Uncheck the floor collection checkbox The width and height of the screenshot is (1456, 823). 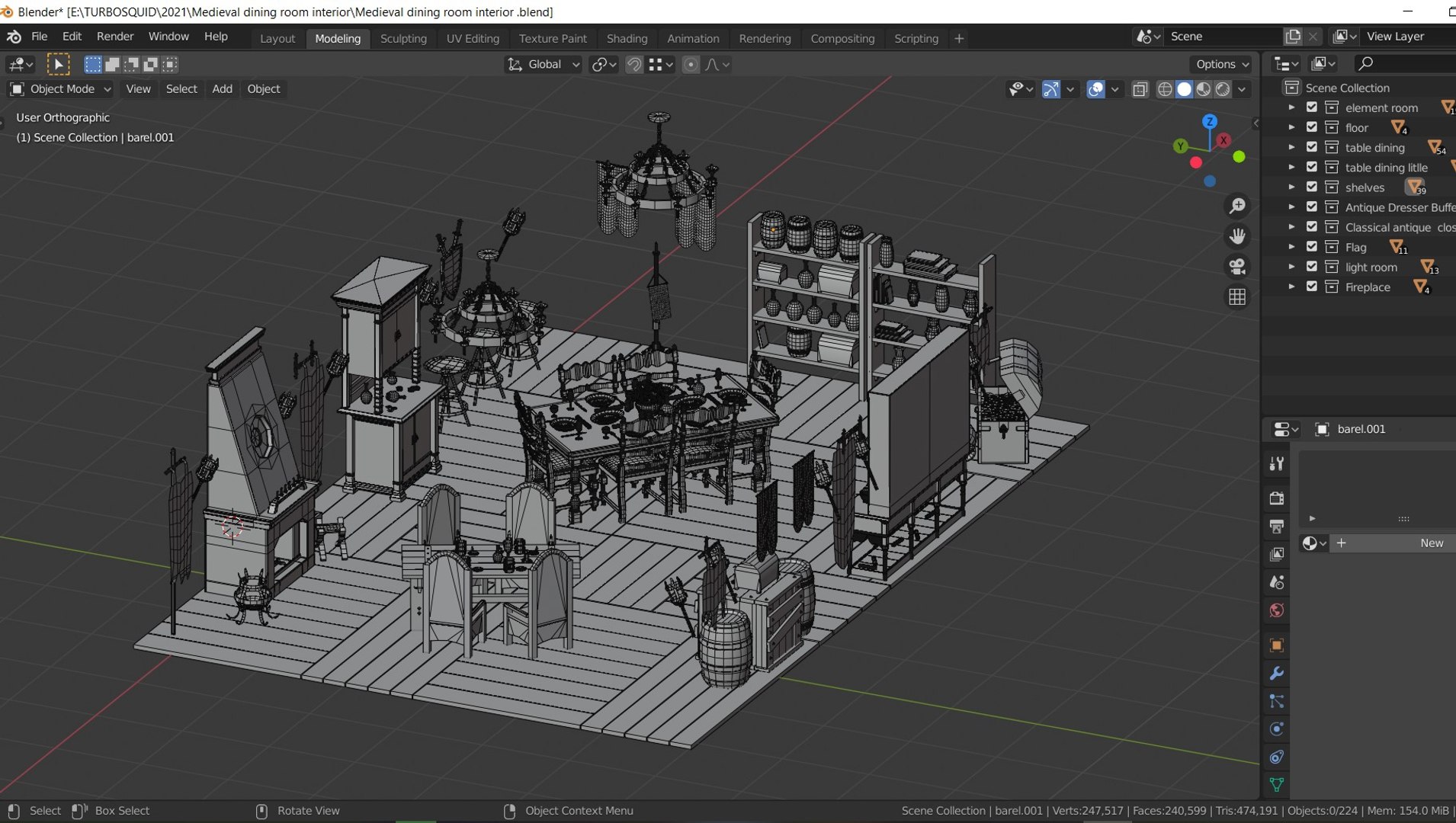[1312, 127]
